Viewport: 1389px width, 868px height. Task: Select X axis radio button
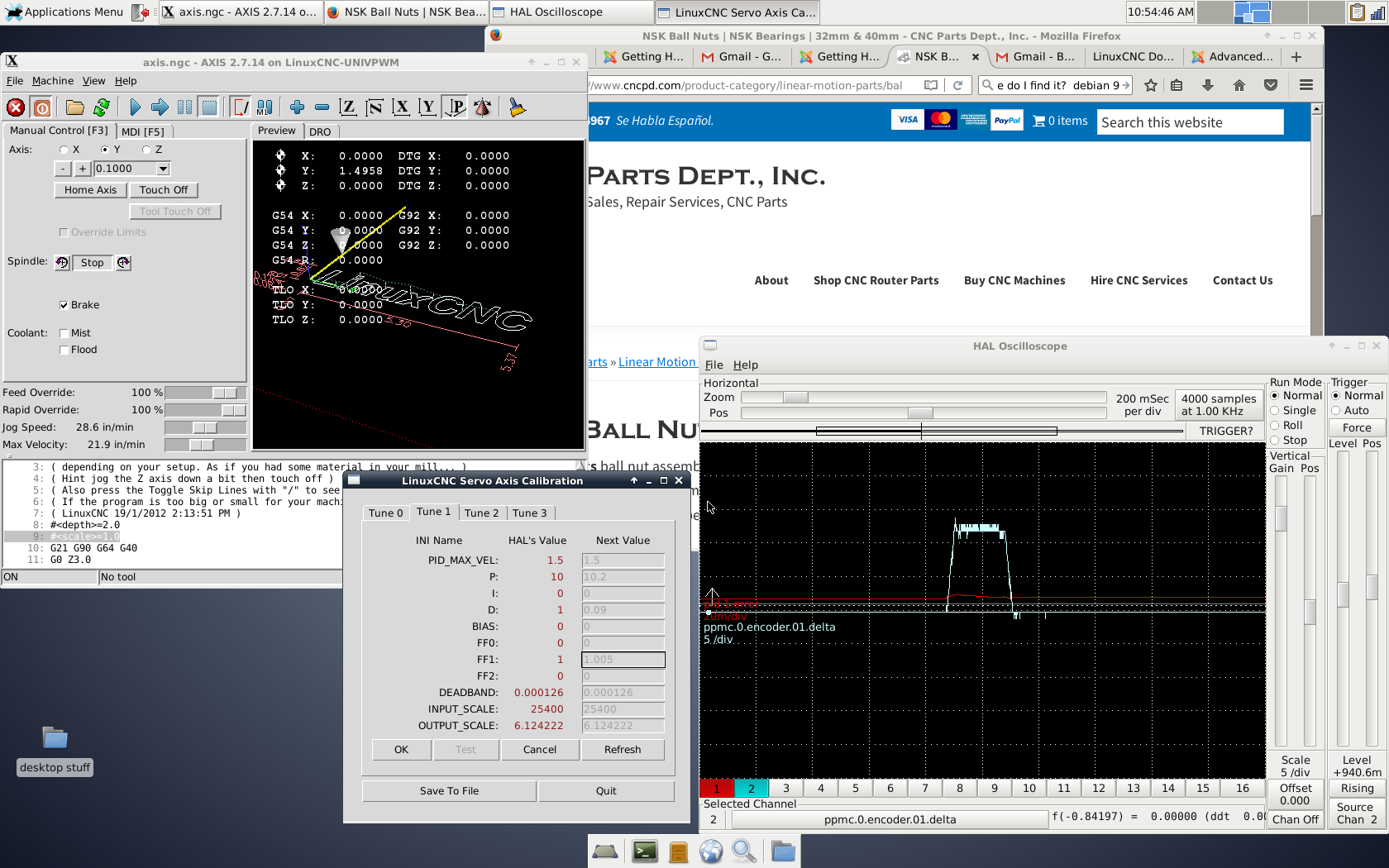pyautogui.click(x=64, y=150)
